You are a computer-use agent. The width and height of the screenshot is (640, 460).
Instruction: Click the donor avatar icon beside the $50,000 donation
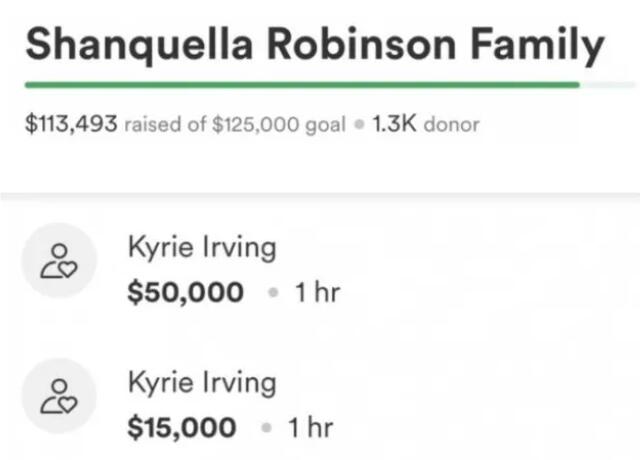pyautogui.click(x=59, y=260)
